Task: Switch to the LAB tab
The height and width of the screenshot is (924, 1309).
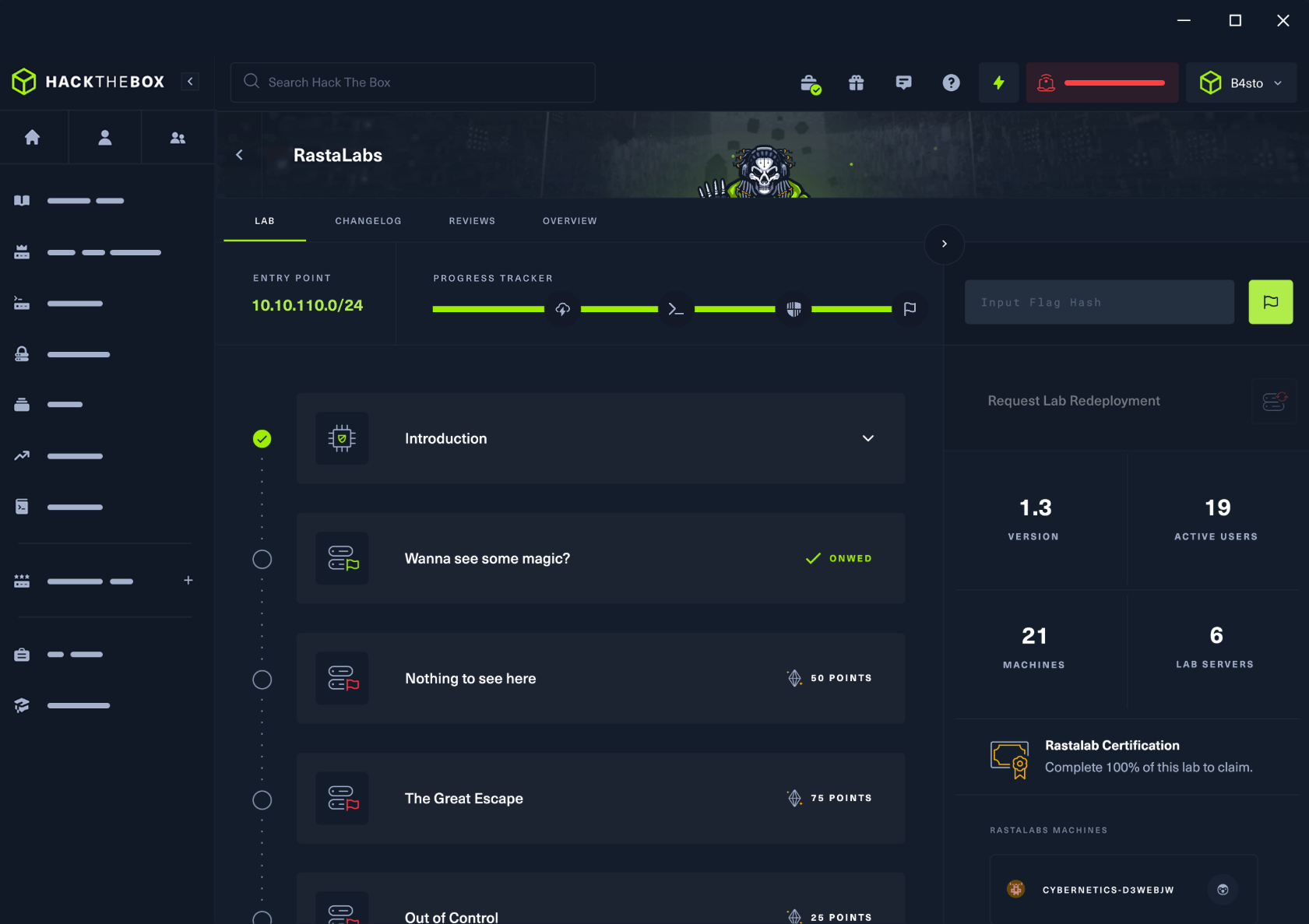Action: pyautogui.click(x=265, y=221)
